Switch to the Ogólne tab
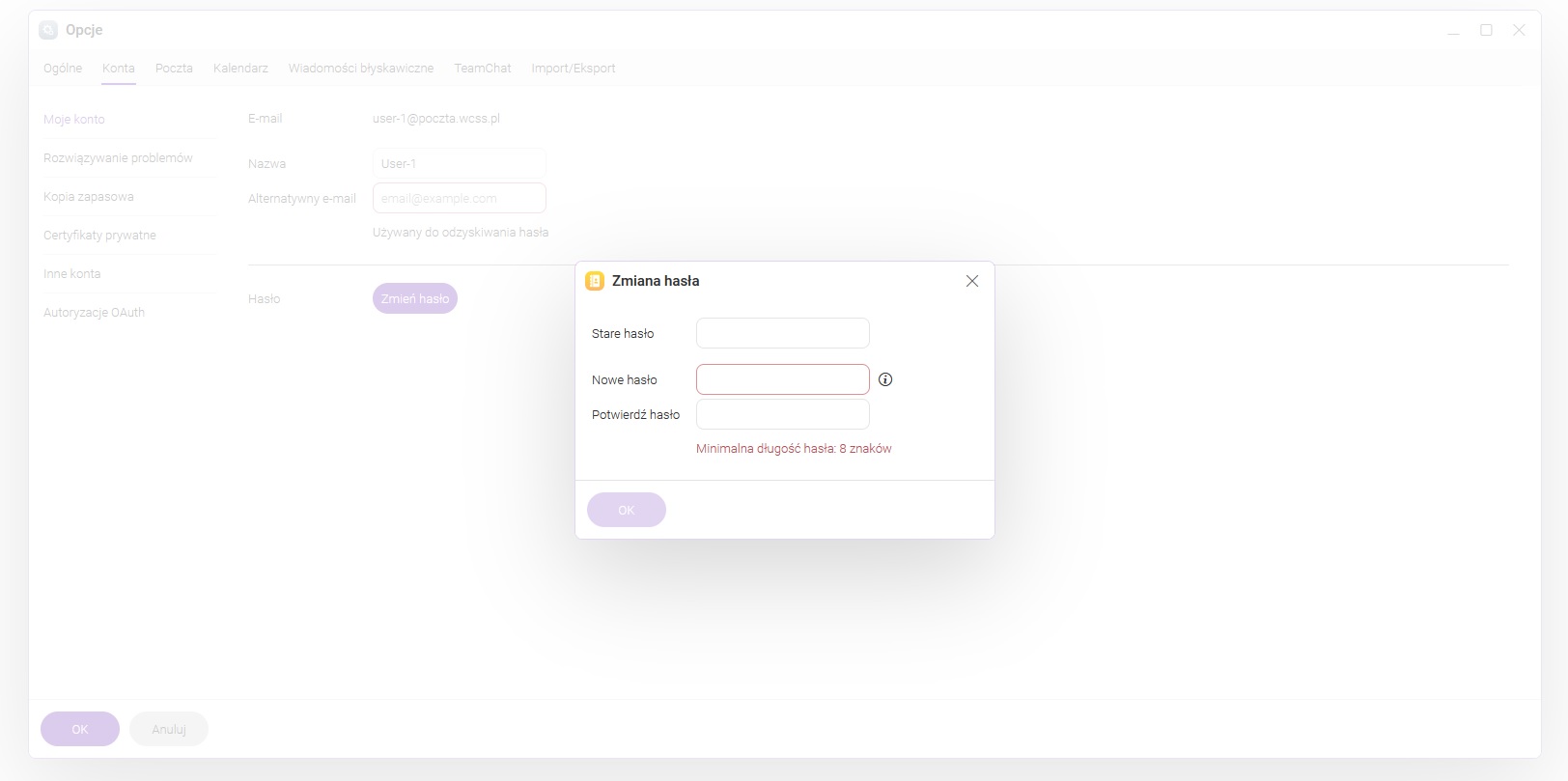The height and width of the screenshot is (781, 1568). coord(63,69)
